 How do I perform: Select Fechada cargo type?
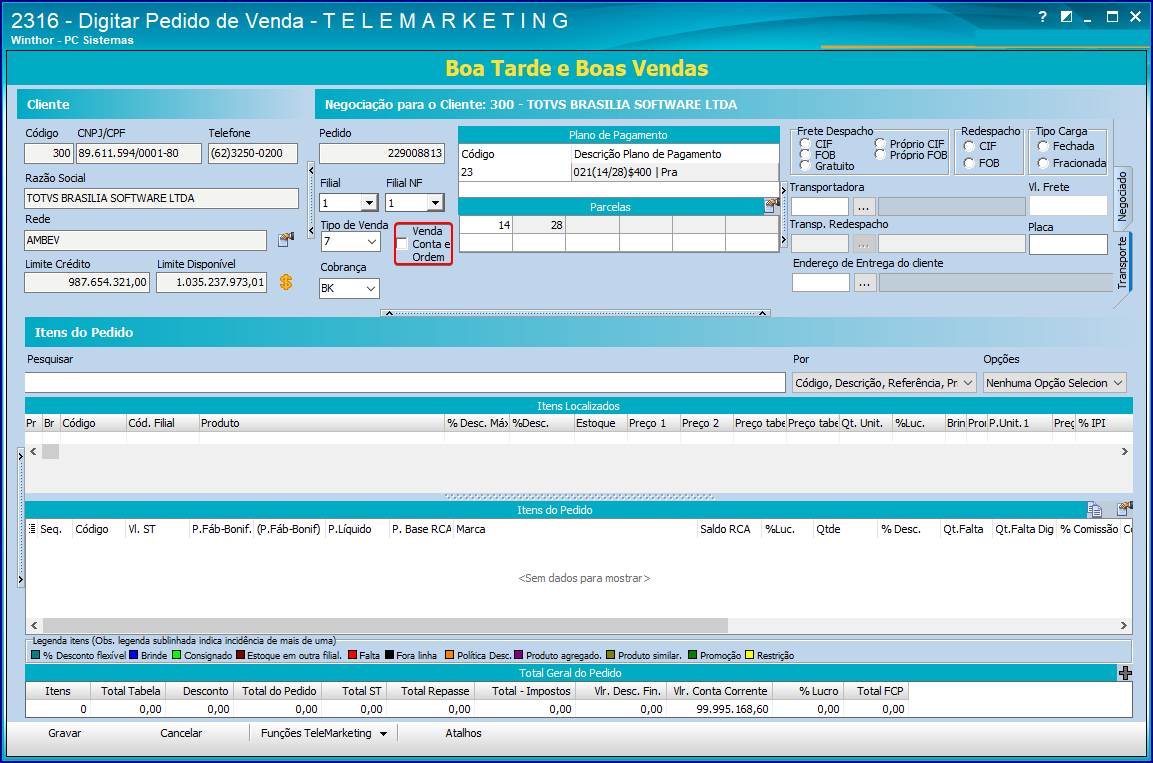coord(1043,146)
